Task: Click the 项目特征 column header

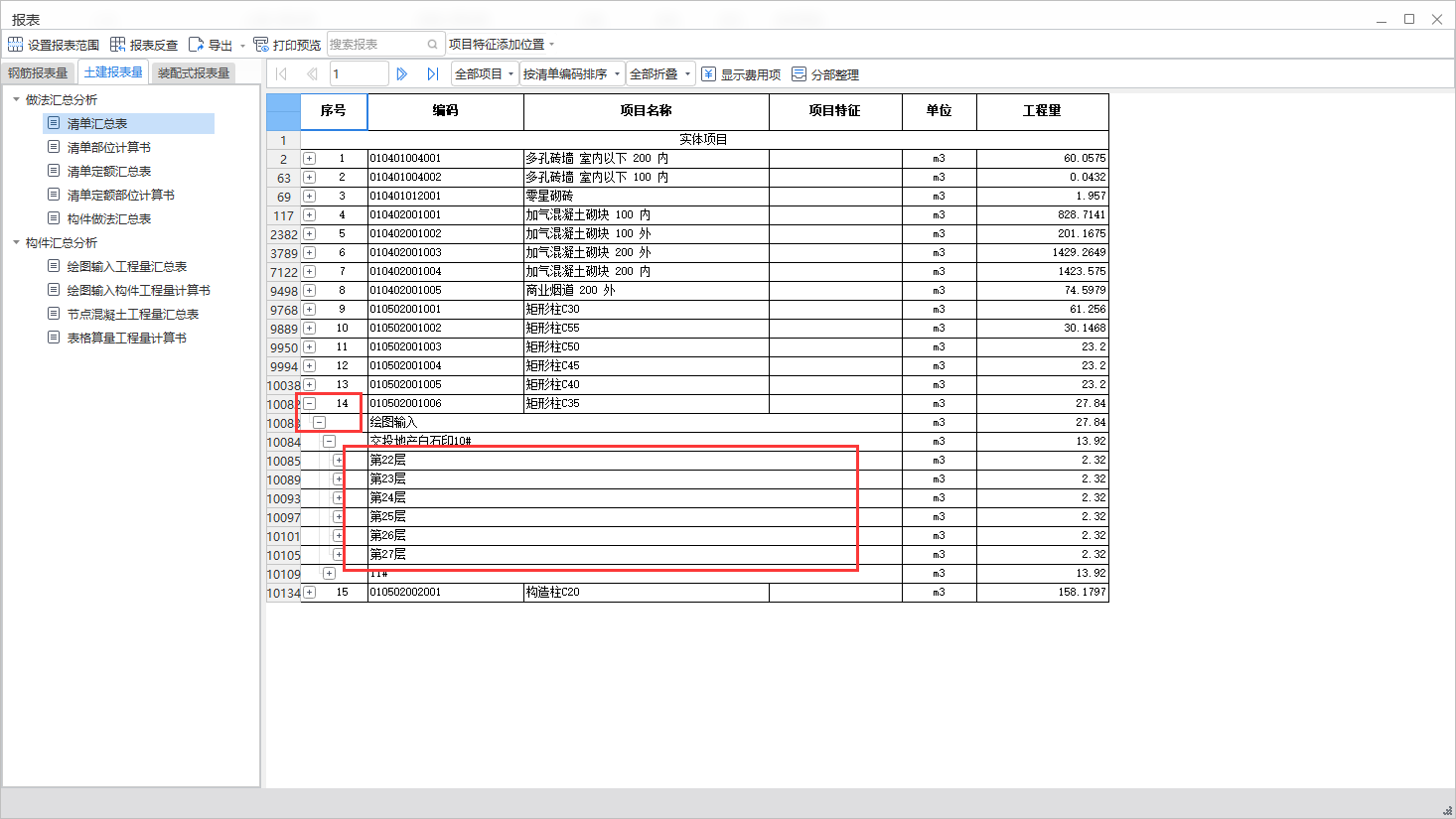Action: 835,111
